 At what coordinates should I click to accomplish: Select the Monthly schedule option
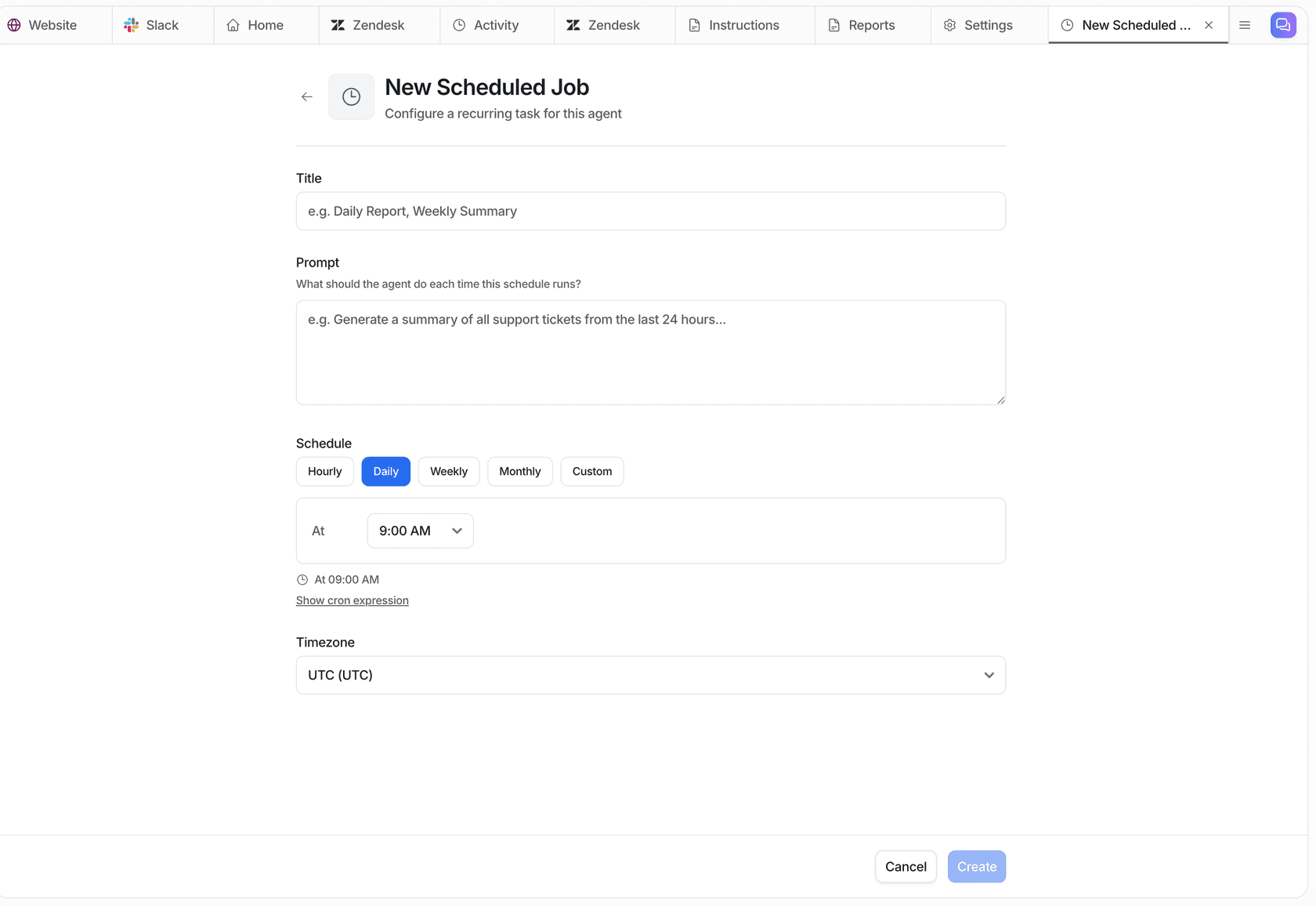click(x=520, y=472)
